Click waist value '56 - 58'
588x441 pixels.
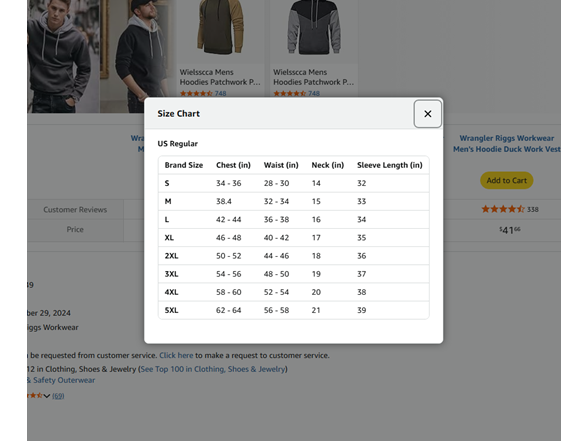[276, 310]
